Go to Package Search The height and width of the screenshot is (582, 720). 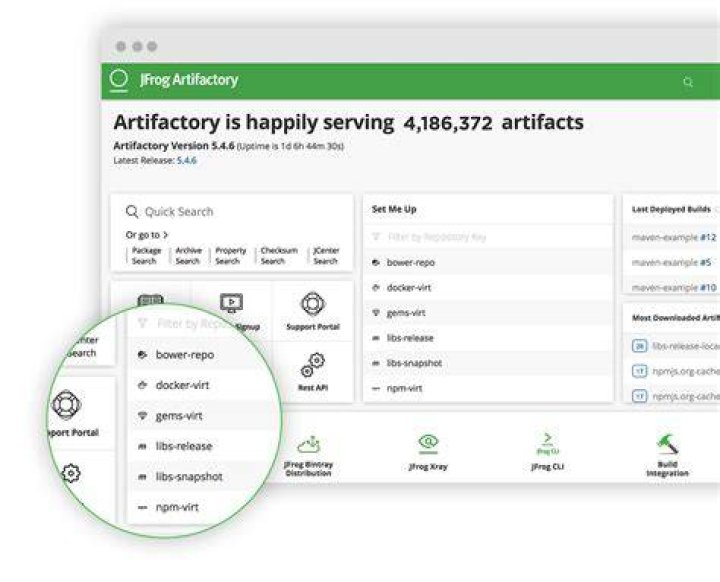click(x=146, y=256)
